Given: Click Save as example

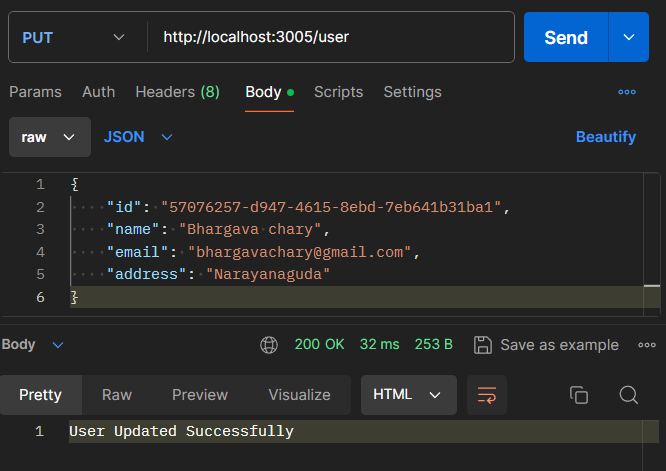Looking at the screenshot, I should click(546, 345).
